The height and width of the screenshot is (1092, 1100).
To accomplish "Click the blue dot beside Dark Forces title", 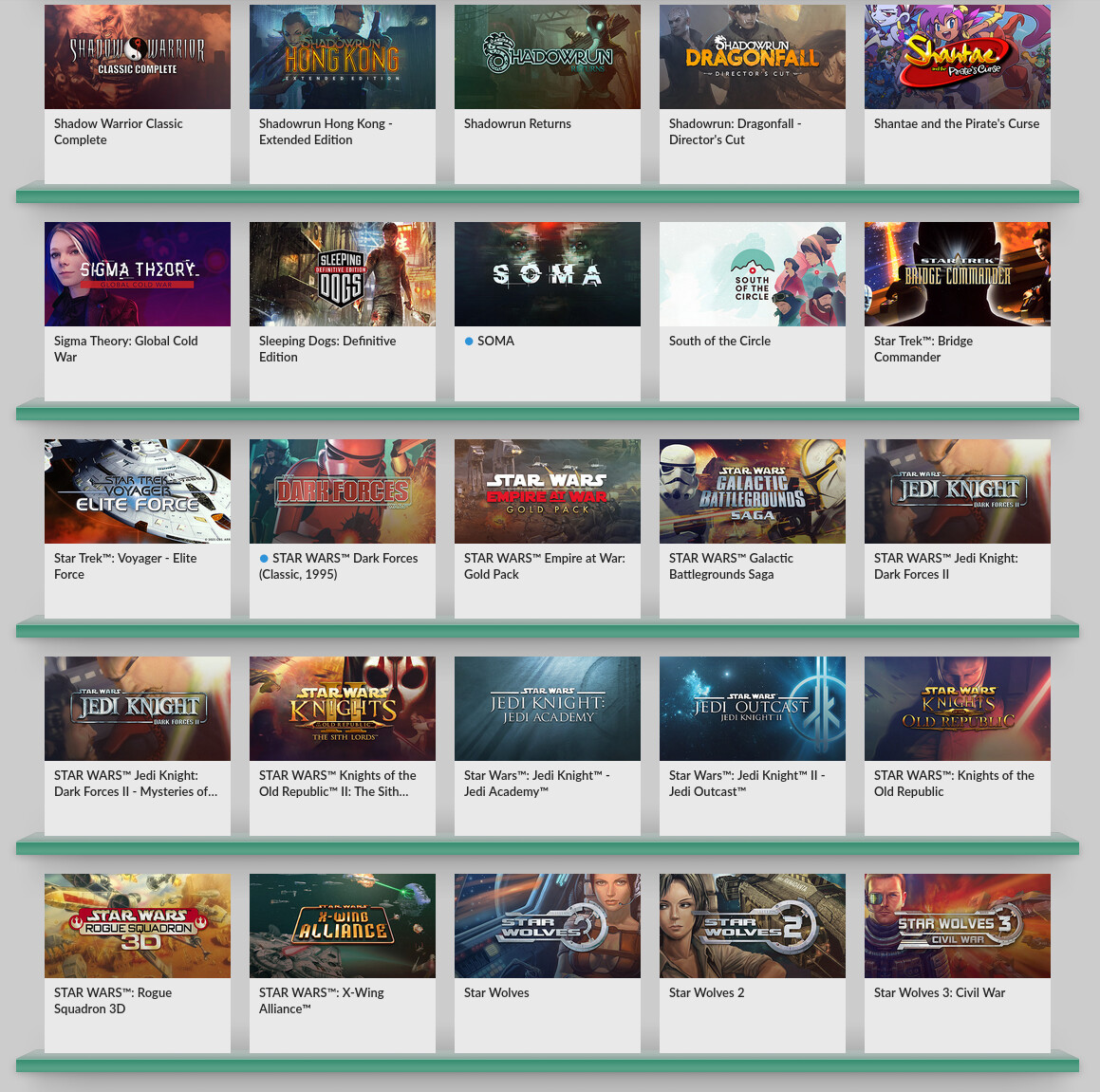I will 264,559.
